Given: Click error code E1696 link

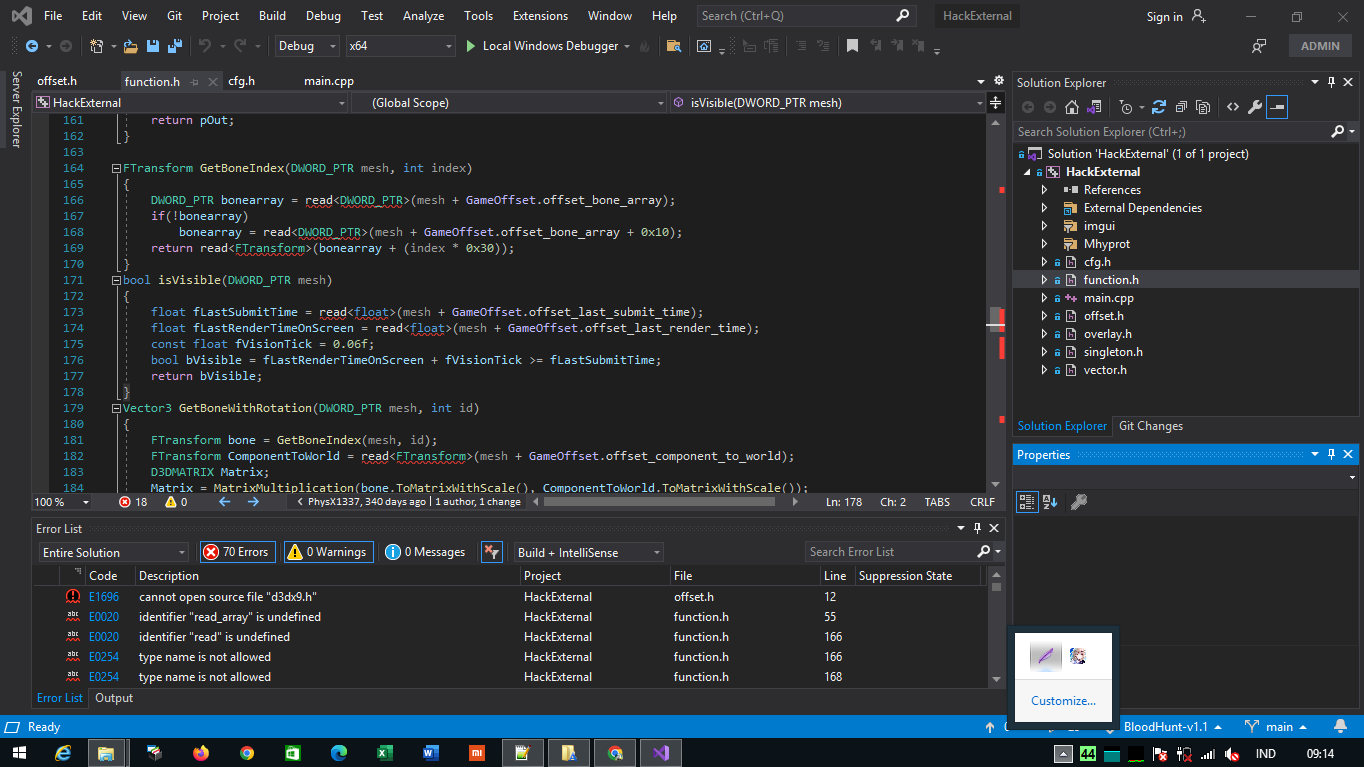Looking at the screenshot, I should [x=103, y=597].
